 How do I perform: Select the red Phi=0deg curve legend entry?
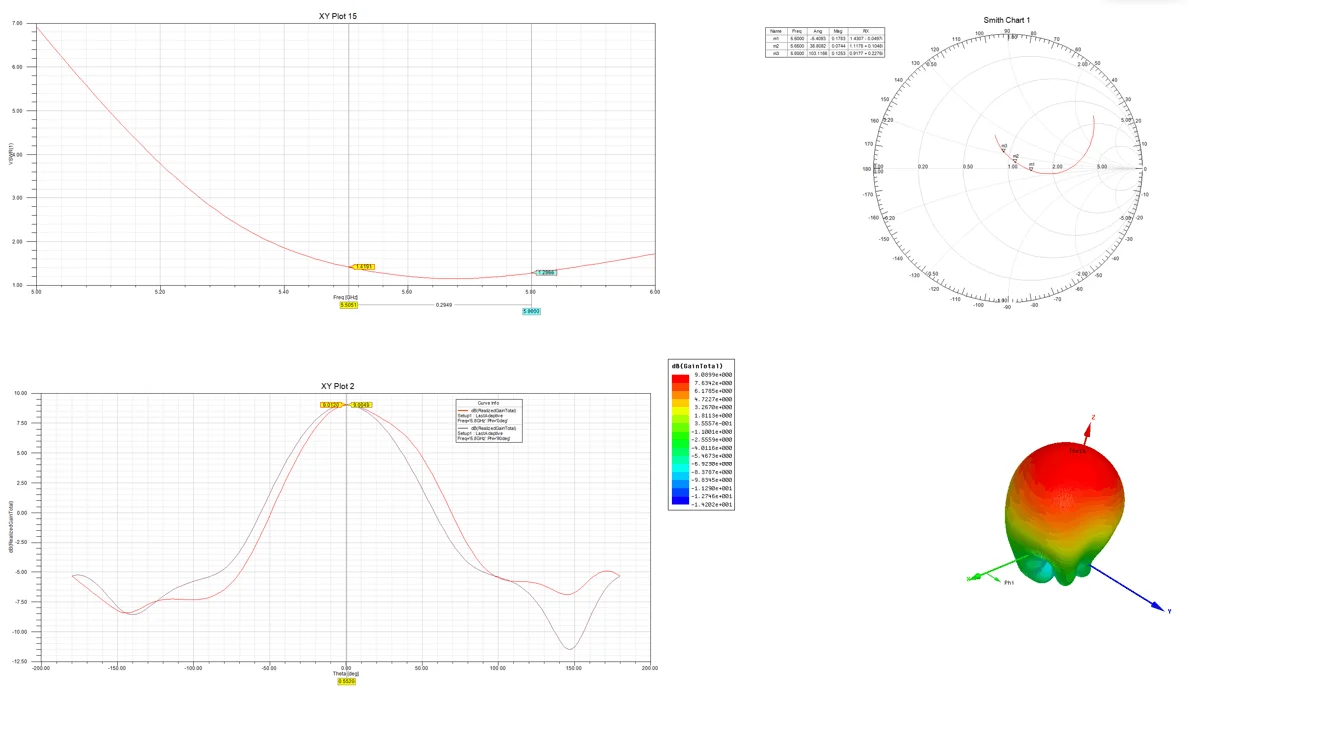point(489,416)
